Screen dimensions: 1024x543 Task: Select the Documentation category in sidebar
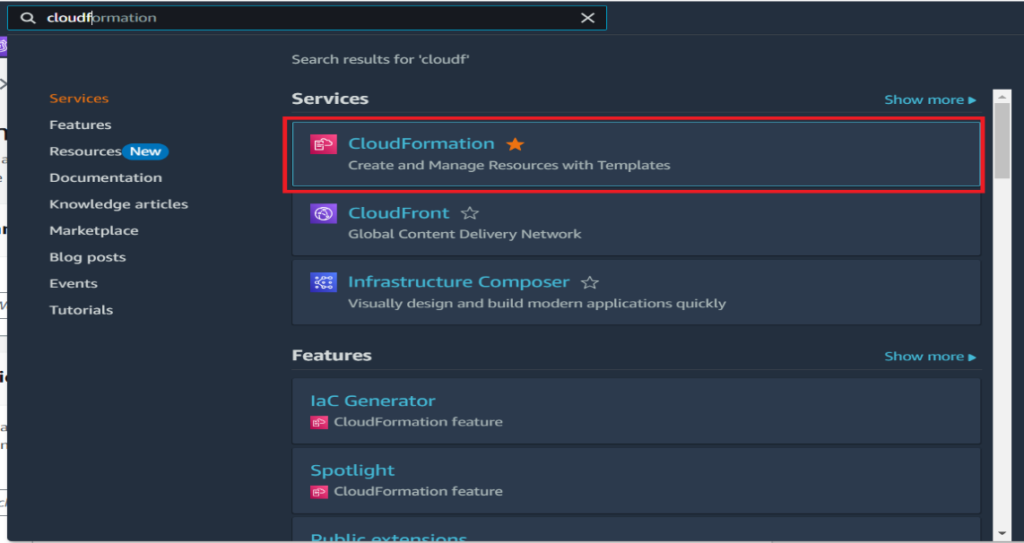105,178
